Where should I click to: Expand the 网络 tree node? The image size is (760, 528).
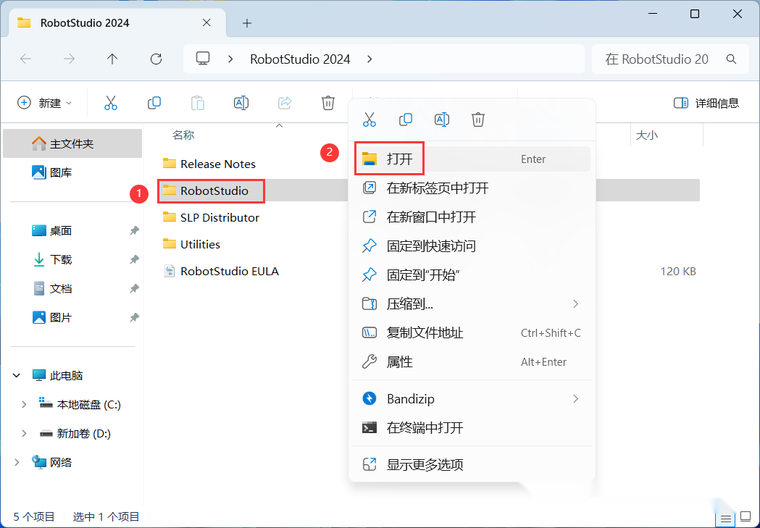pyautogui.click(x=16, y=463)
